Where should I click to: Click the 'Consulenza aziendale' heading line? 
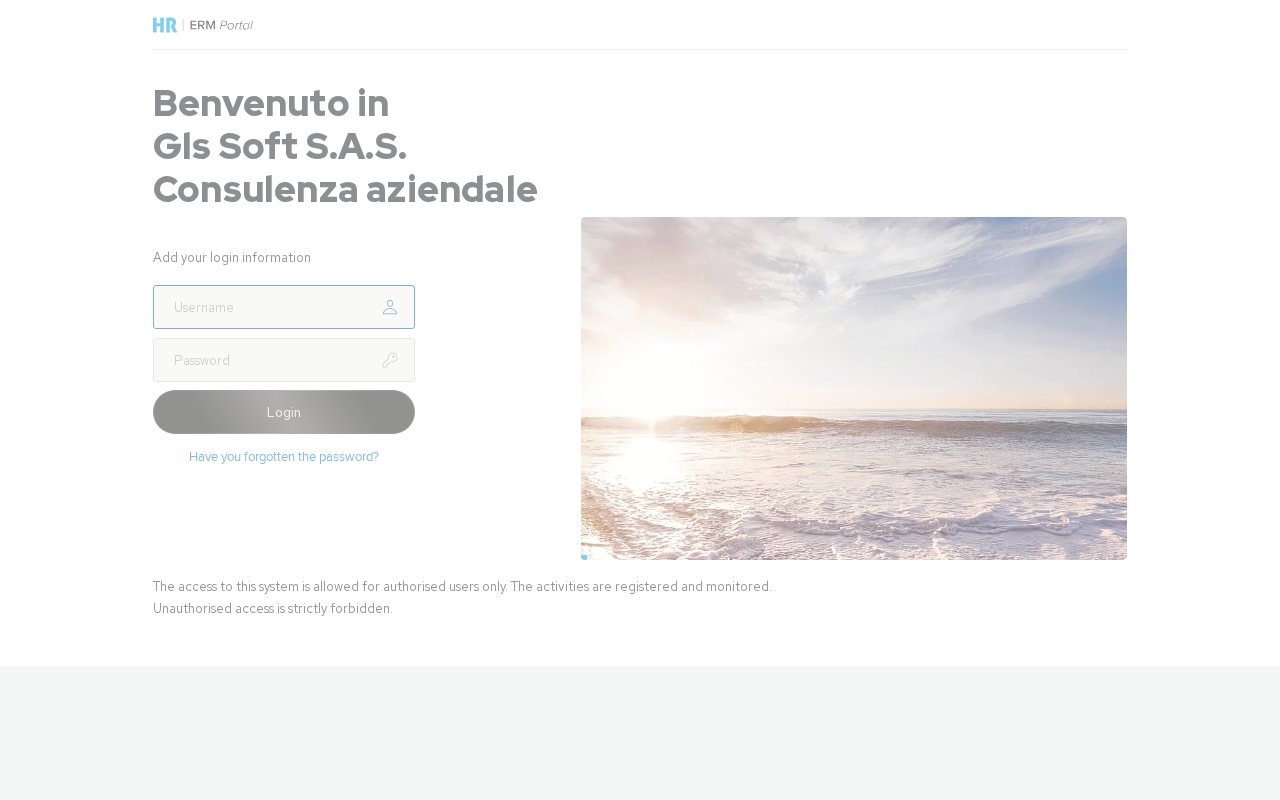pos(345,189)
